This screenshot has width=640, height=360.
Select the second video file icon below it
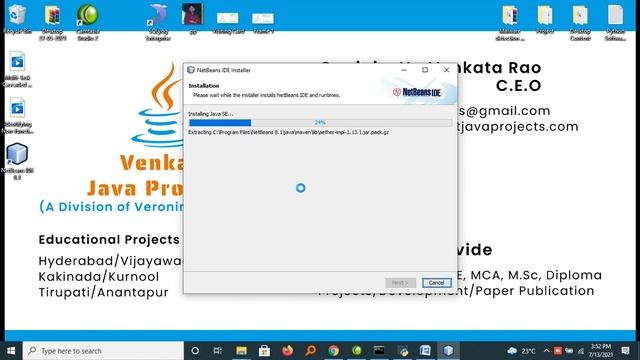pyautogui.click(x=17, y=115)
